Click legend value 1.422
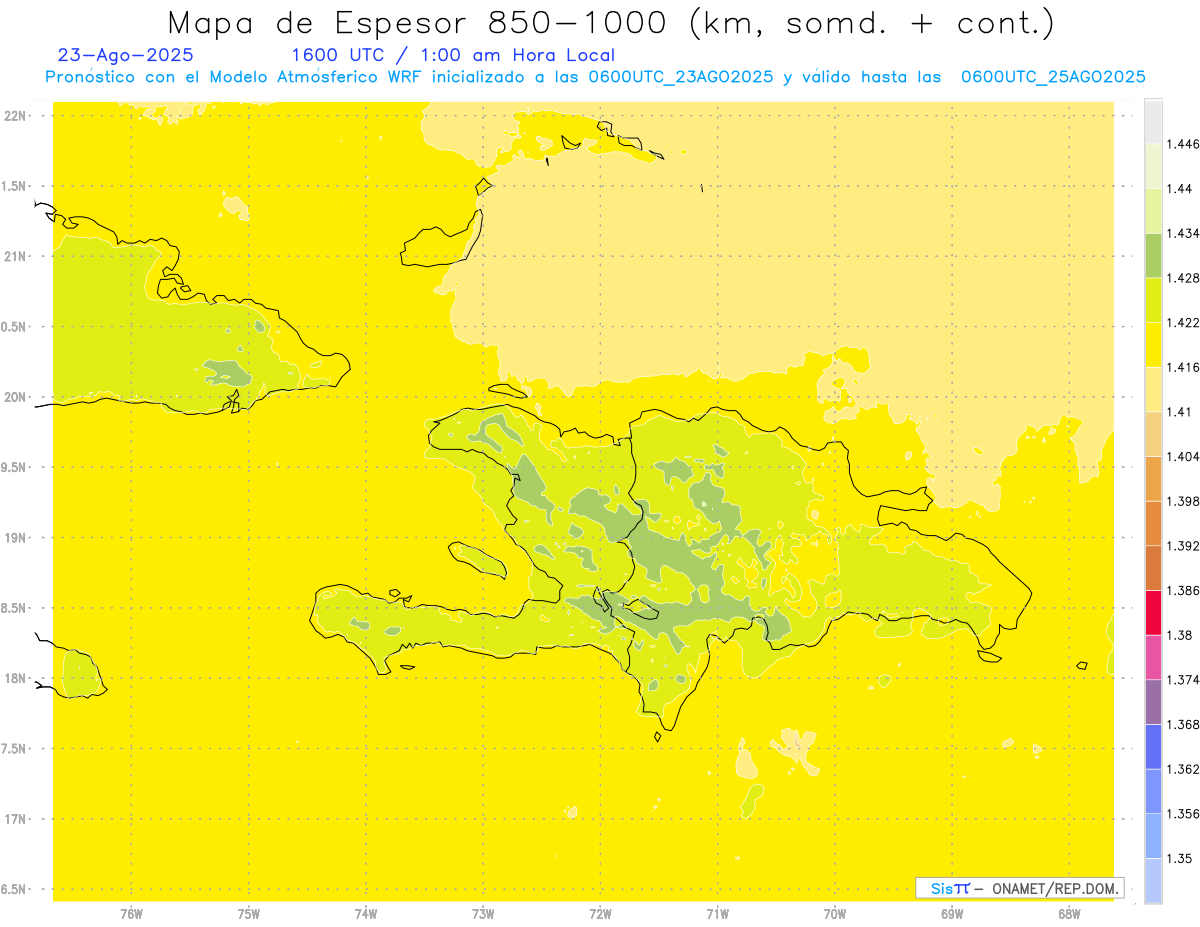 1183,323
